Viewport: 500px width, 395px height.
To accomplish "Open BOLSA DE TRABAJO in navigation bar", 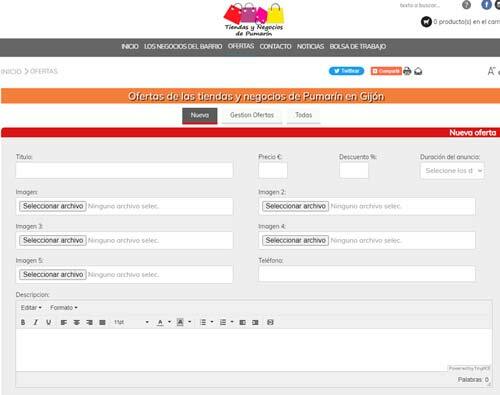I will pyautogui.click(x=358, y=46).
